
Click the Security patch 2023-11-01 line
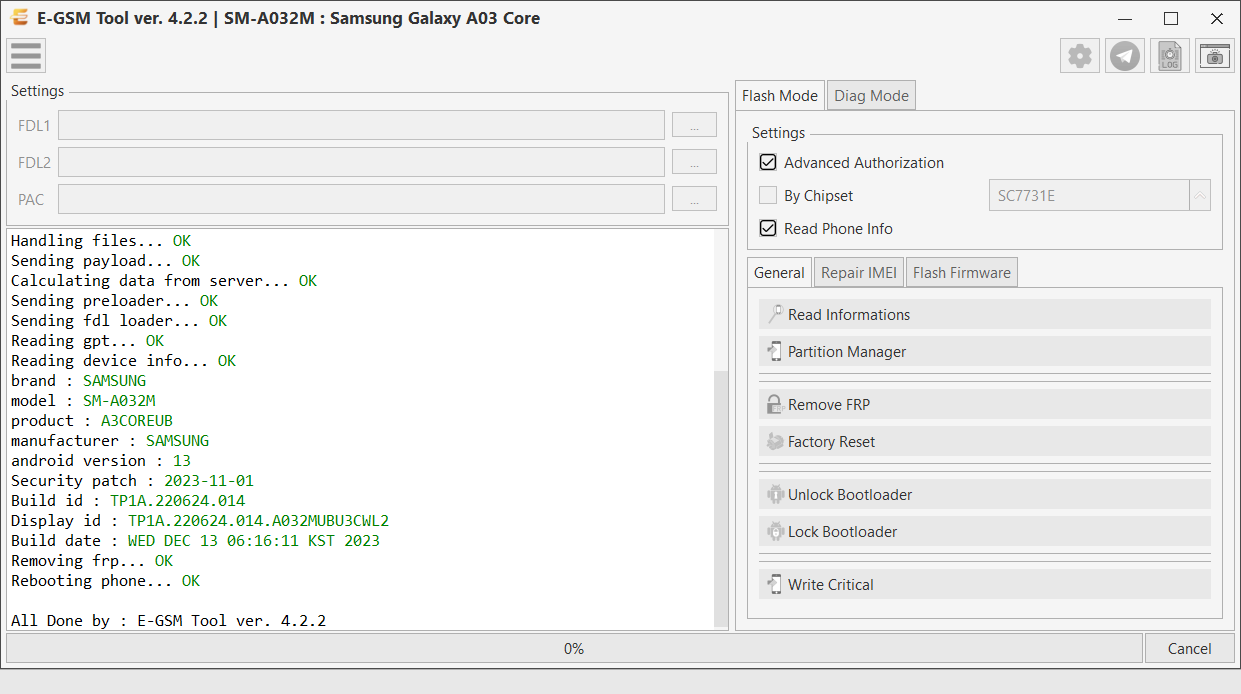(x=133, y=480)
